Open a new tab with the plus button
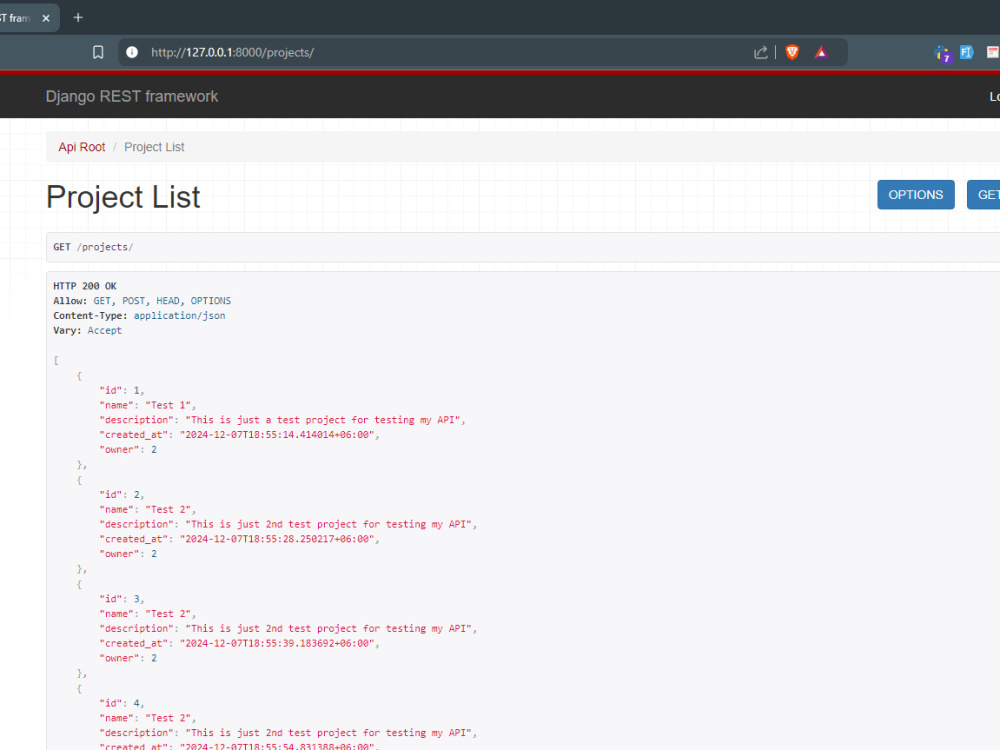Viewport: 1000px width, 750px height. point(78,18)
